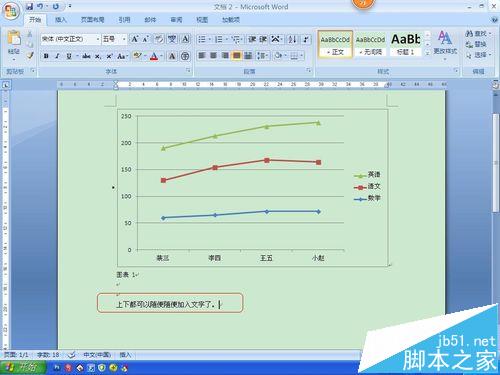Toggle the insert mode indicator in status bar

125,355
